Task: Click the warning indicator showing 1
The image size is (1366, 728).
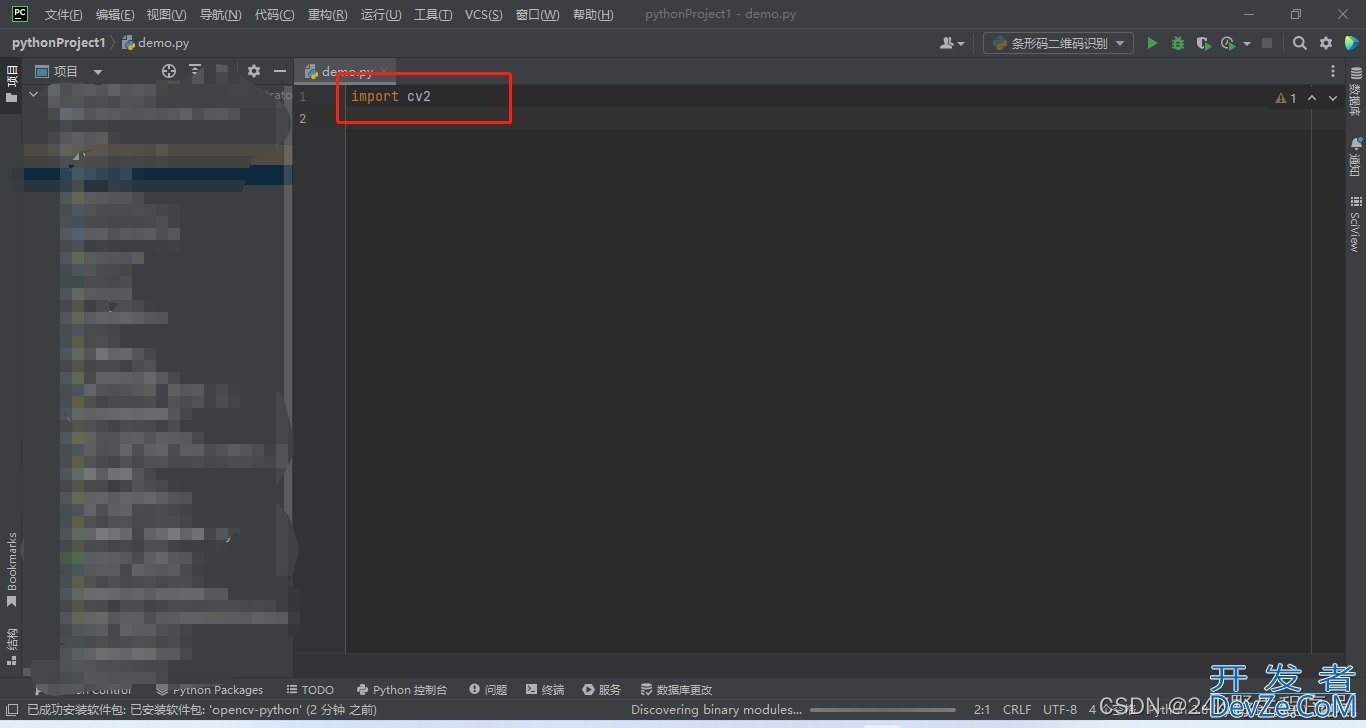Action: 1286,98
